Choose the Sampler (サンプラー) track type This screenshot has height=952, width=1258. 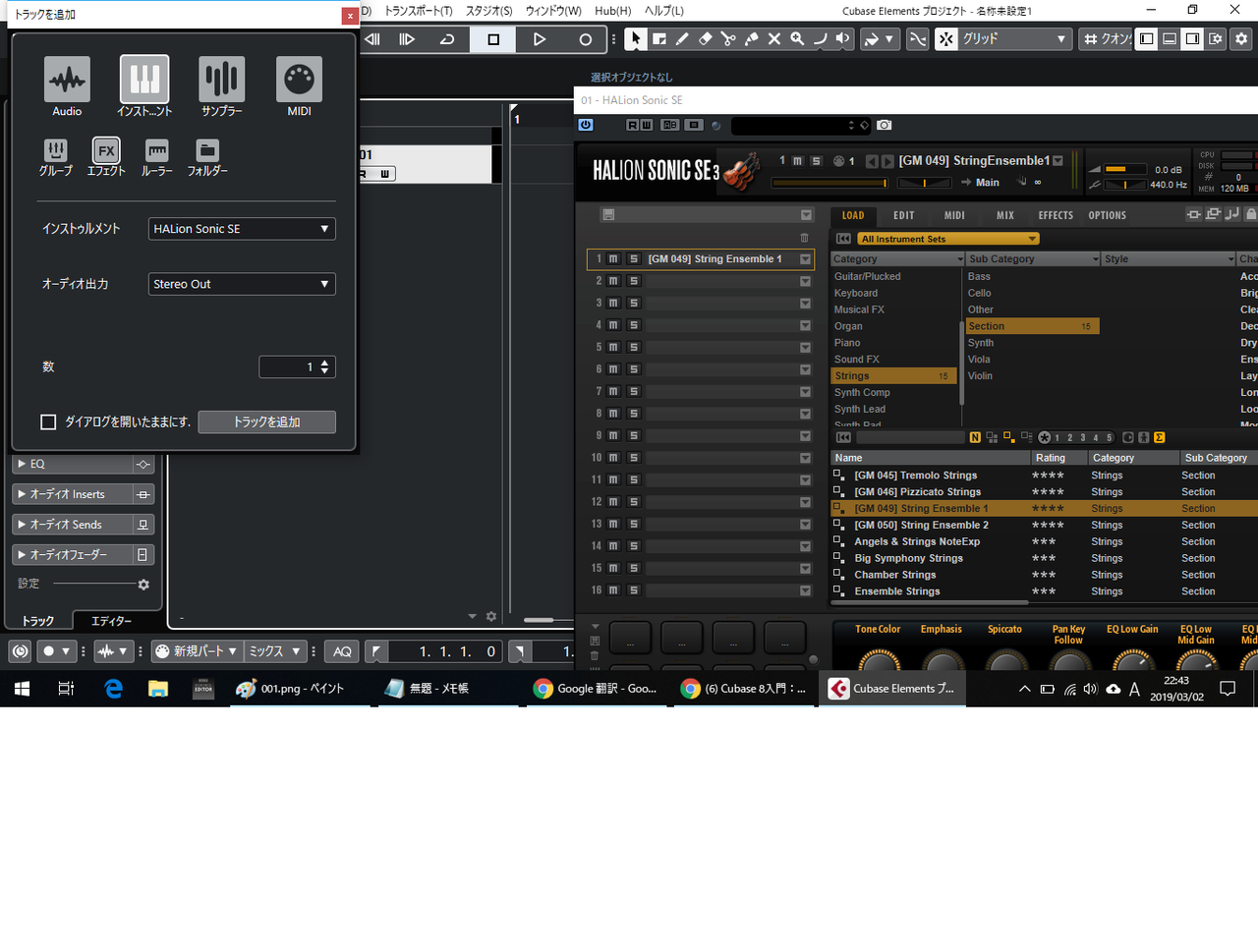click(x=221, y=79)
